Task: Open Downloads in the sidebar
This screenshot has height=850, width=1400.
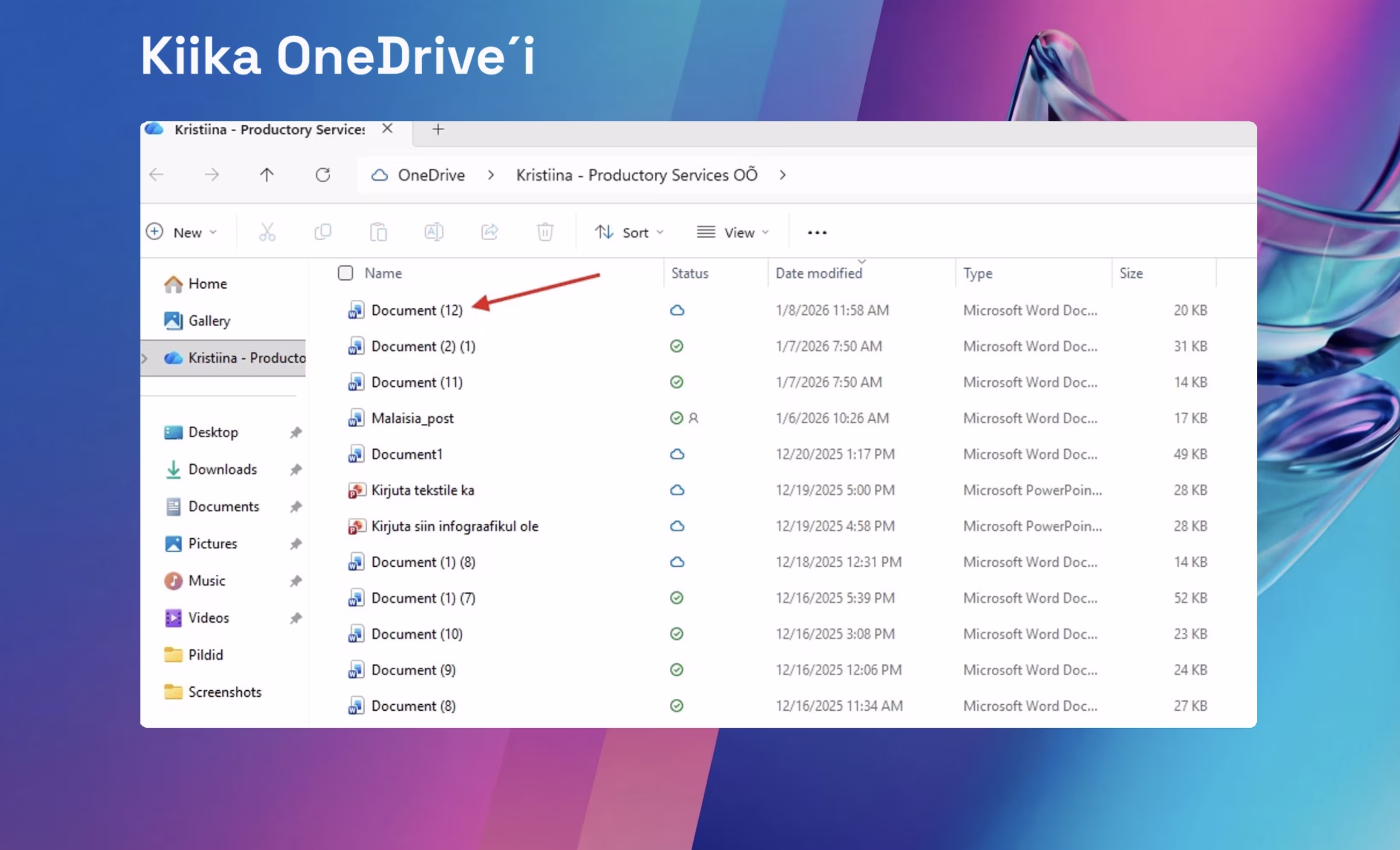Action: pos(222,469)
